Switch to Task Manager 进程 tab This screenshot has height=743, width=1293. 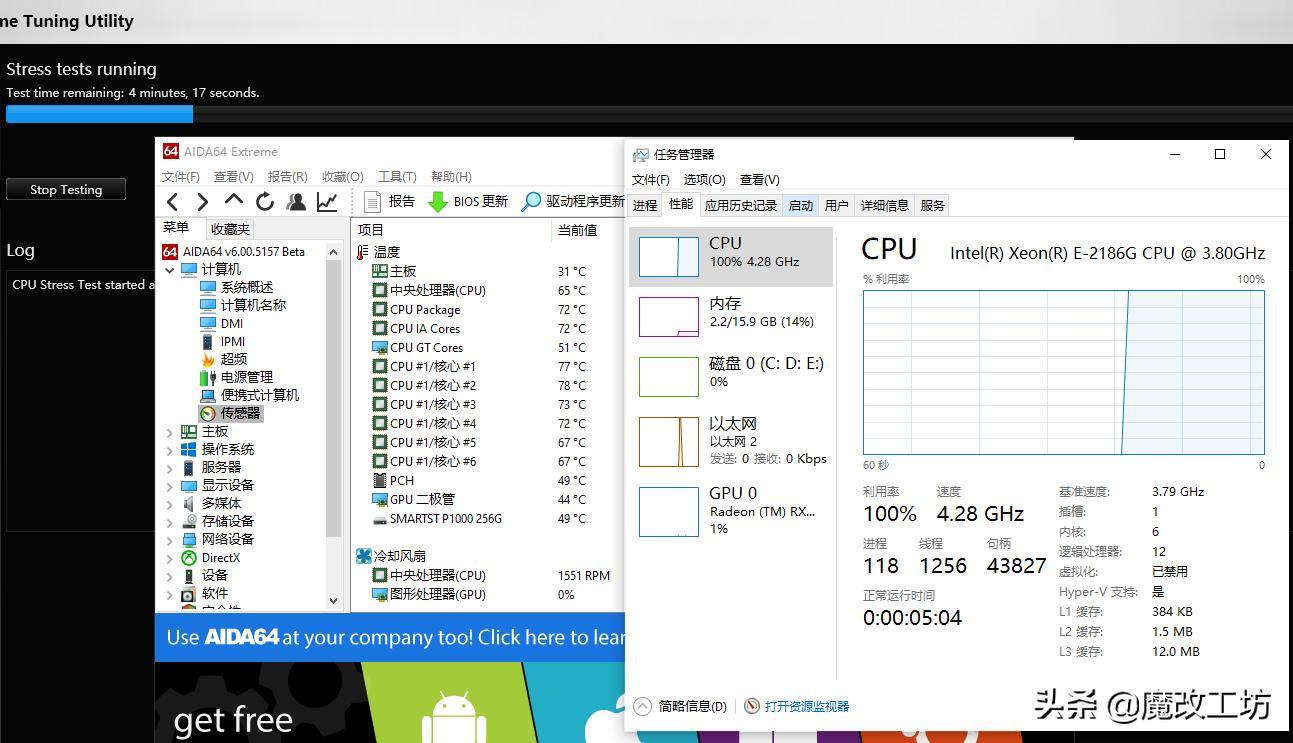tap(645, 205)
